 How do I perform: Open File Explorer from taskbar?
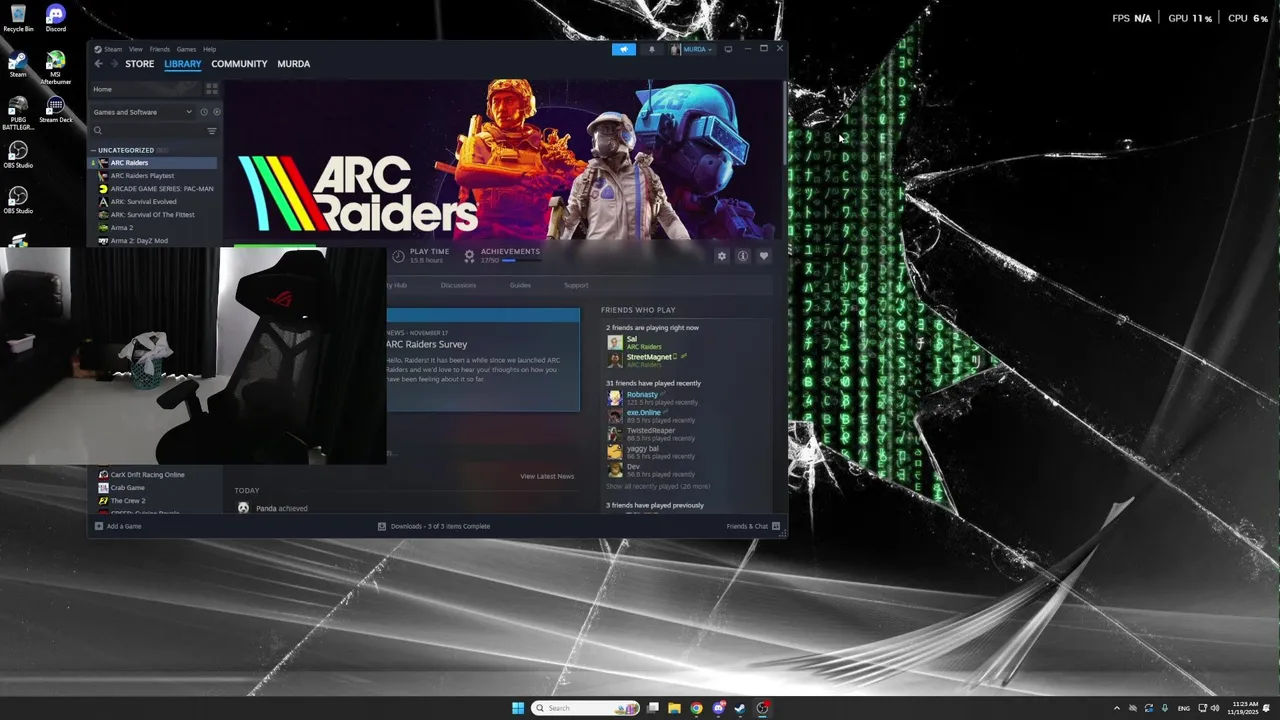[675, 708]
